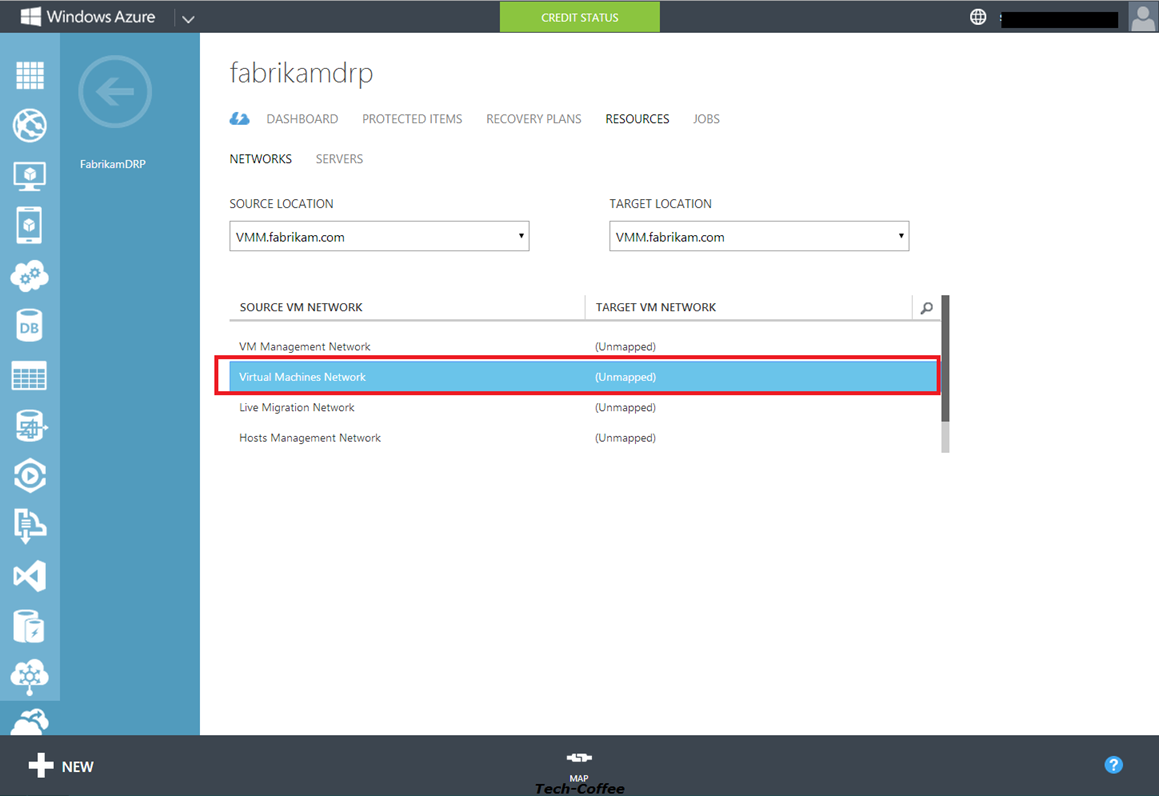Open the language globe icon

[x=978, y=16]
